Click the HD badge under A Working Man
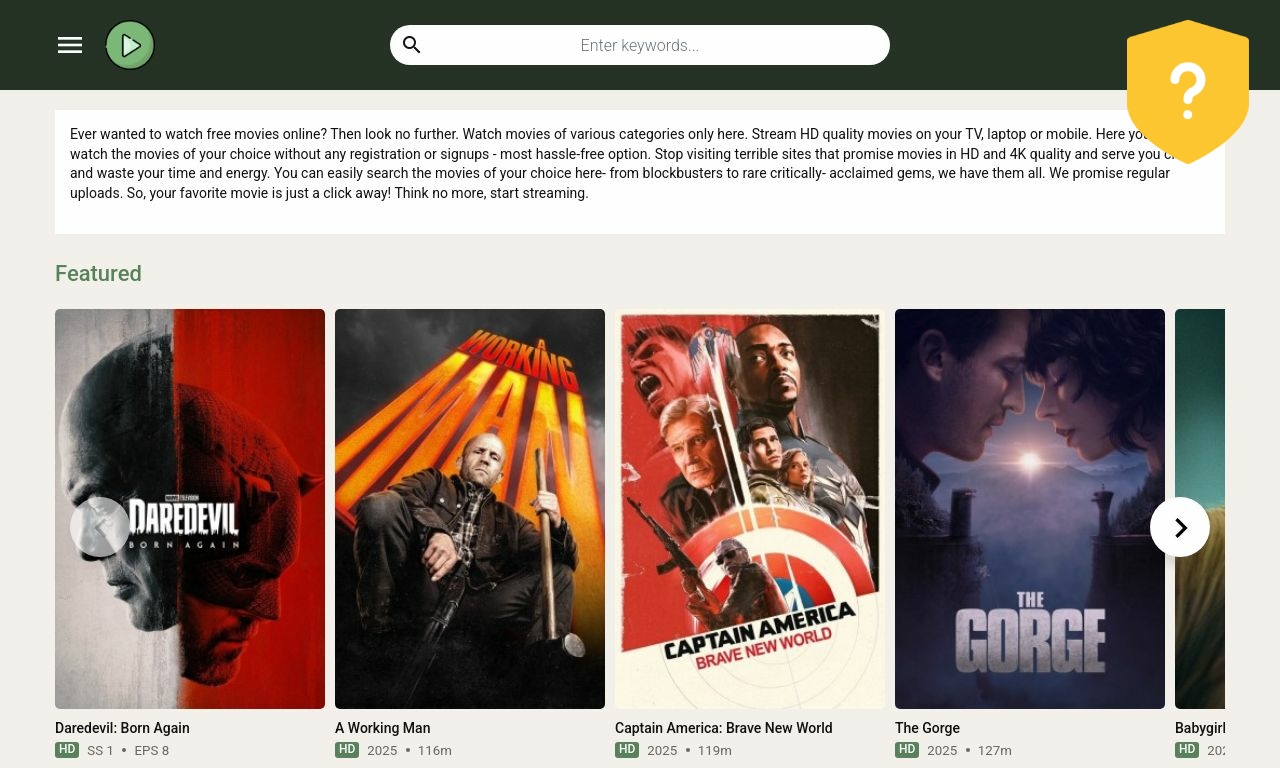Viewport: 1280px width, 768px height. [347, 749]
